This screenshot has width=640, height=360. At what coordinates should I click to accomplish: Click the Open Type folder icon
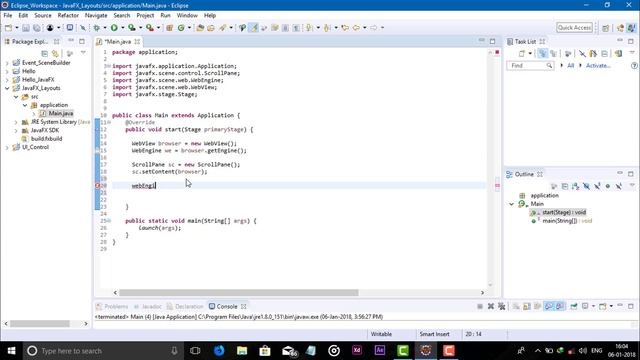[x=200, y=28]
